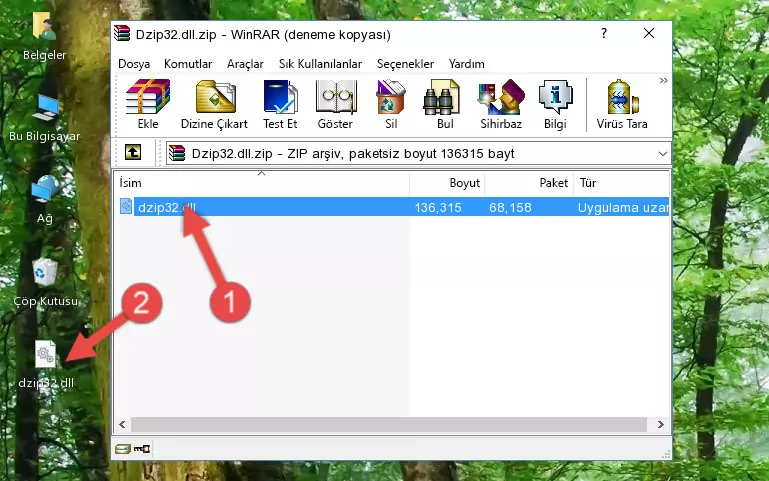This screenshot has width=769, height=481.
Task: Launch the Sihirbaz wizard
Action: point(501,104)
